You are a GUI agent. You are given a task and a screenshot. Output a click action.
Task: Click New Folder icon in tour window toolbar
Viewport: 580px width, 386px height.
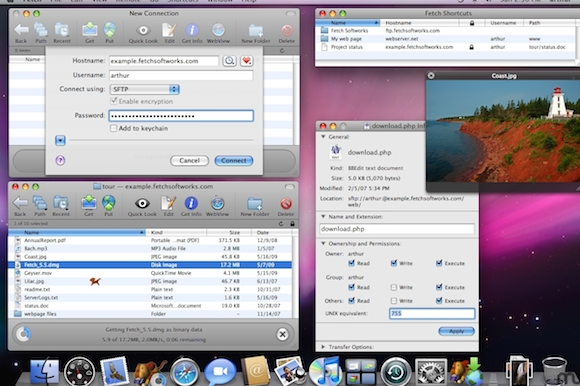(255, 204)
